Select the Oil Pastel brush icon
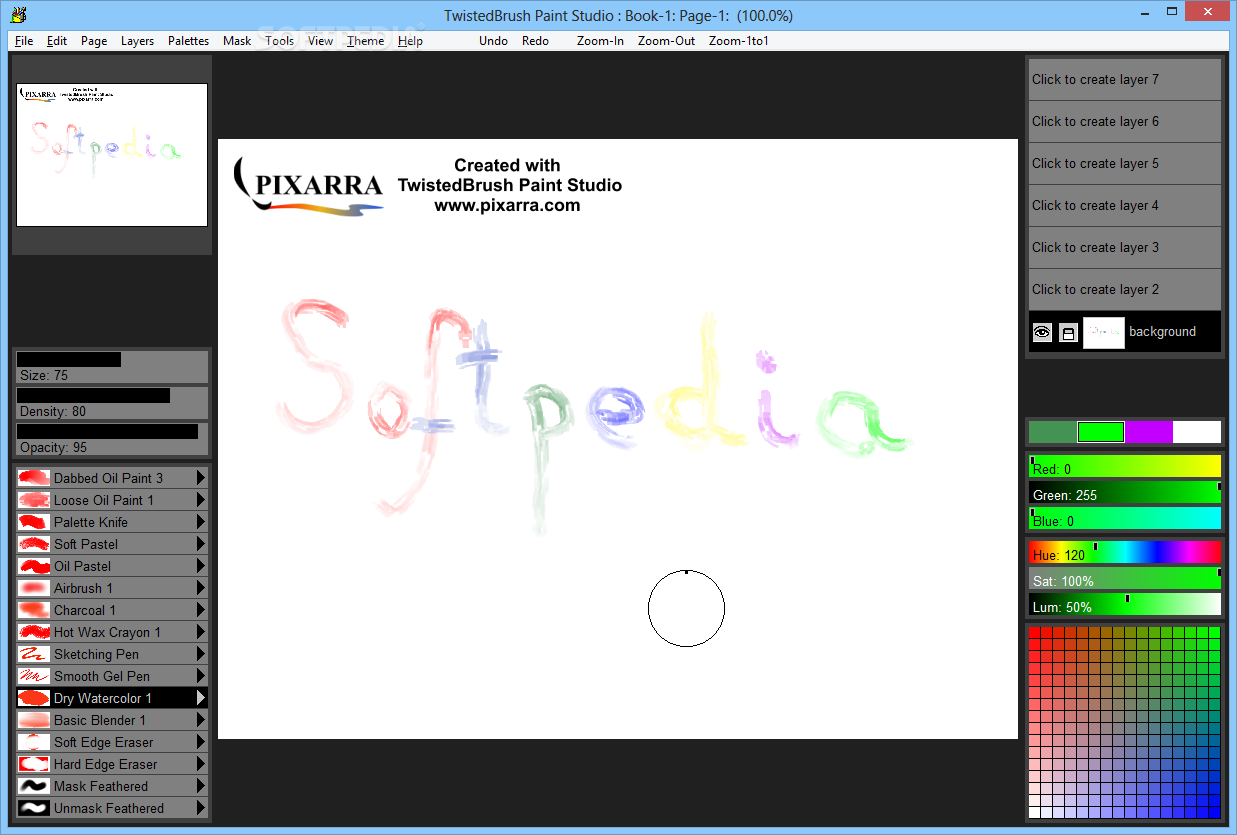Screen dimensions: 1237x835 point(34,566)
